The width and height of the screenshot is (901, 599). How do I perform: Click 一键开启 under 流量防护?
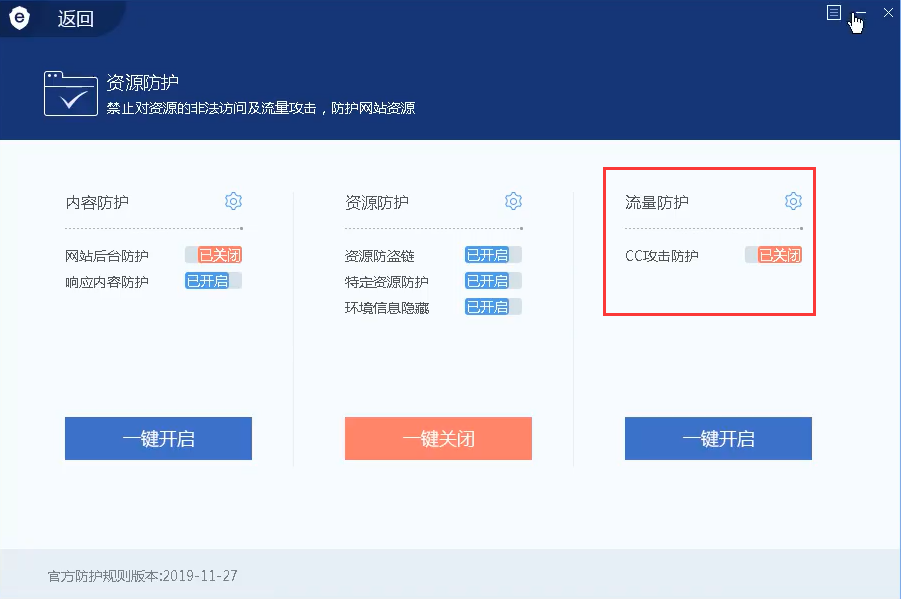(x=718, y=439)
